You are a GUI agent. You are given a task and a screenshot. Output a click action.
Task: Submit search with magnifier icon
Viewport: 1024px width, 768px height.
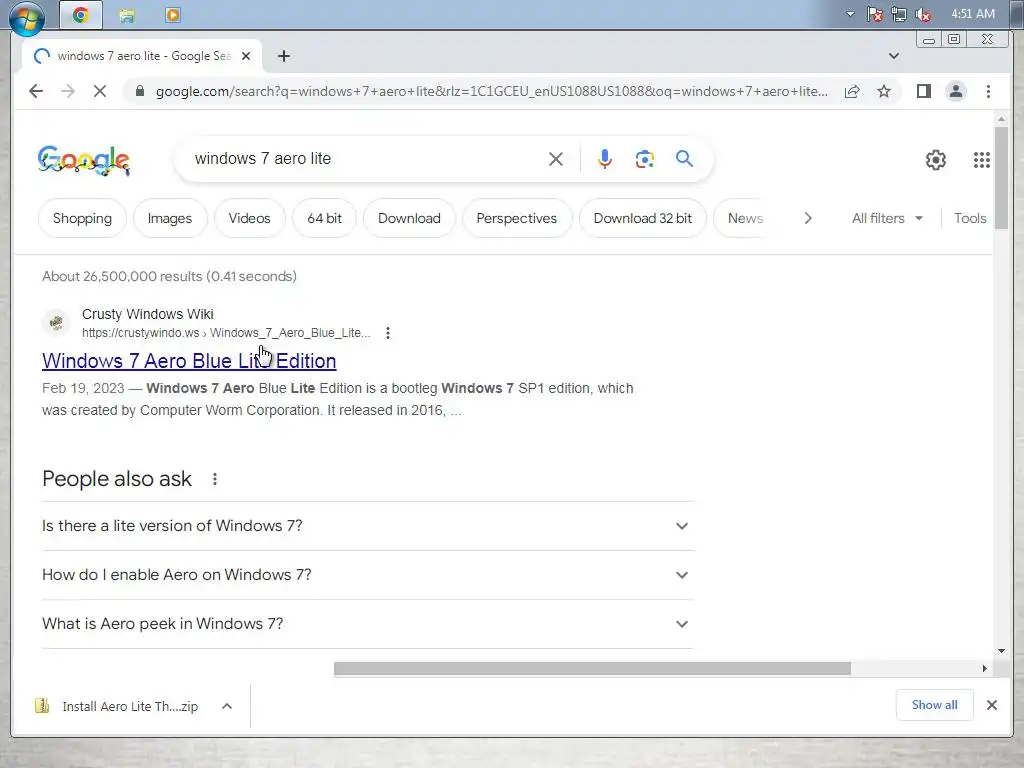coord(684,159)
